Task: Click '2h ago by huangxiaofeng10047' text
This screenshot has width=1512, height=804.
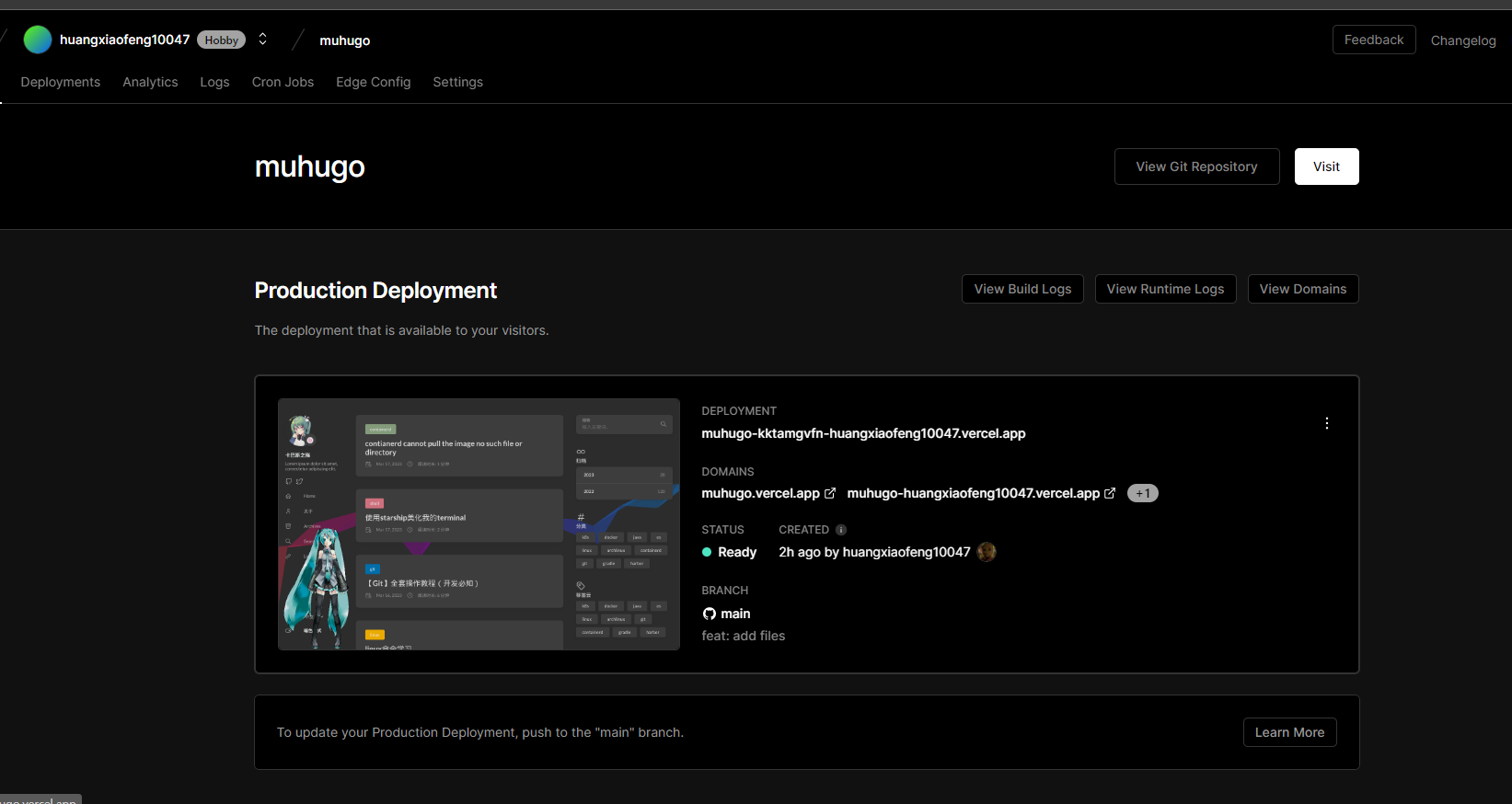Action: 874,552
